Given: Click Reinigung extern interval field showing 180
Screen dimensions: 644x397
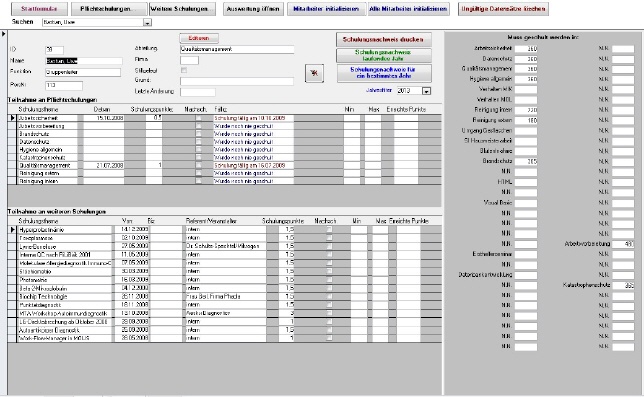Looking at the screenshot, I should [x=526, y=120].
